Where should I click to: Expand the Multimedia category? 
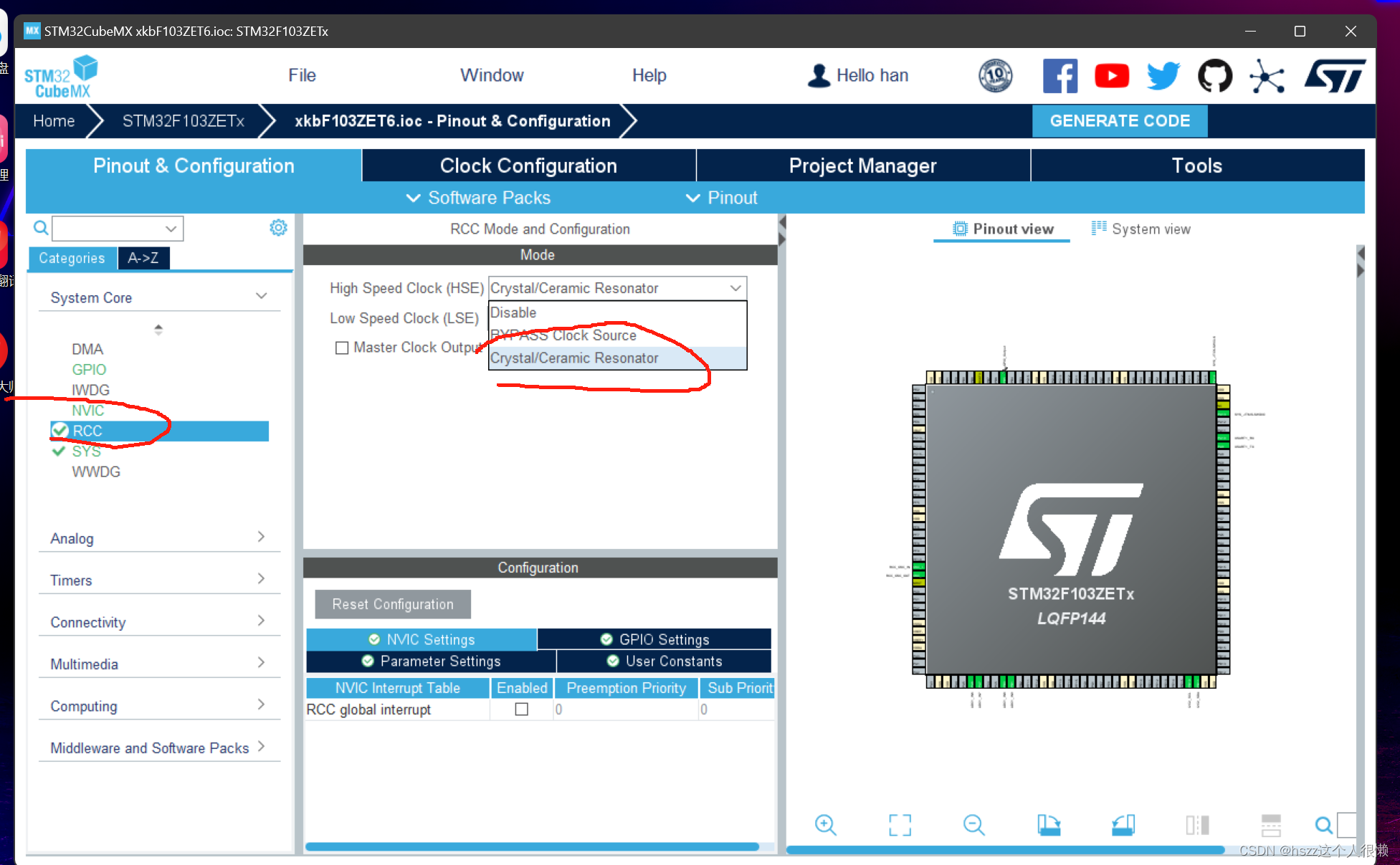point(261,662)
